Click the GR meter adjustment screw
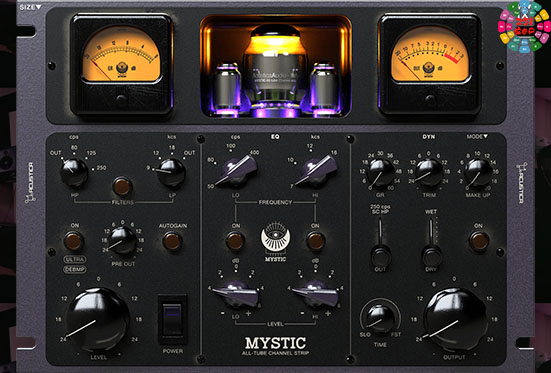 [121, 98]
